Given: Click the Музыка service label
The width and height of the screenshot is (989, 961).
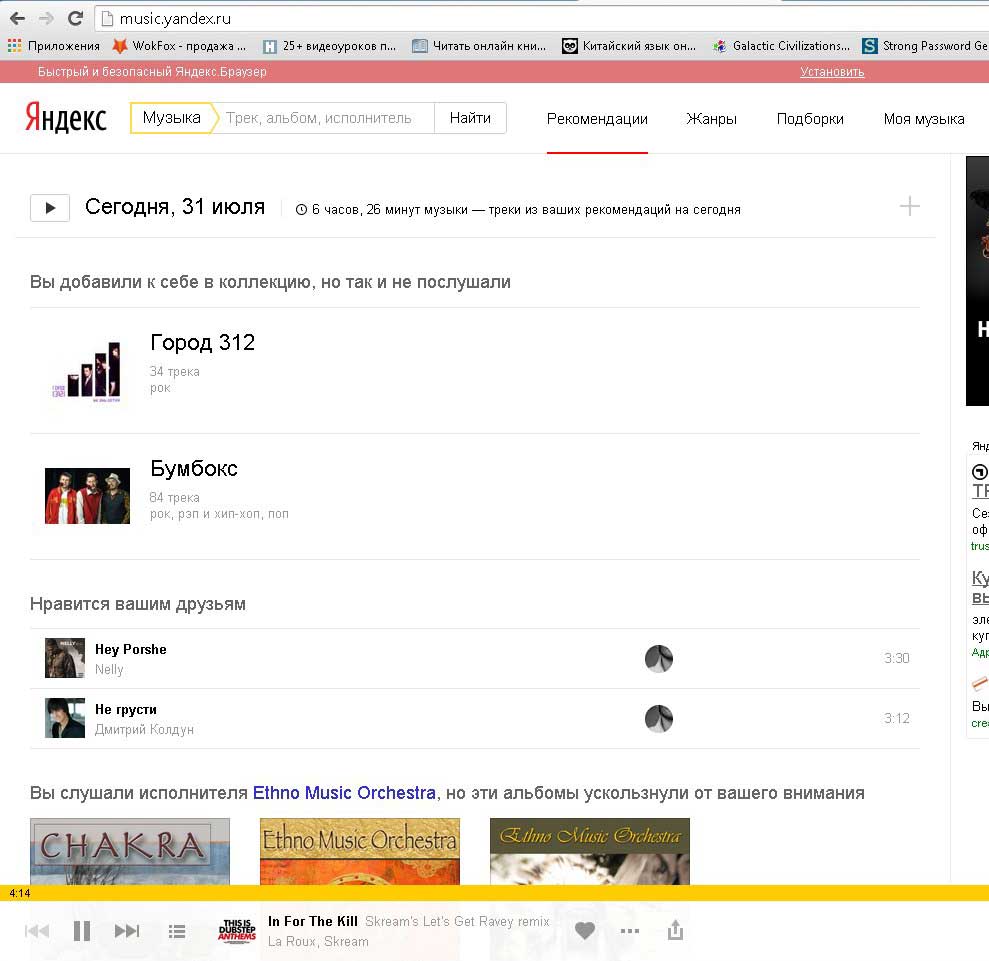Looking at the screenshot, I should 172,118.
